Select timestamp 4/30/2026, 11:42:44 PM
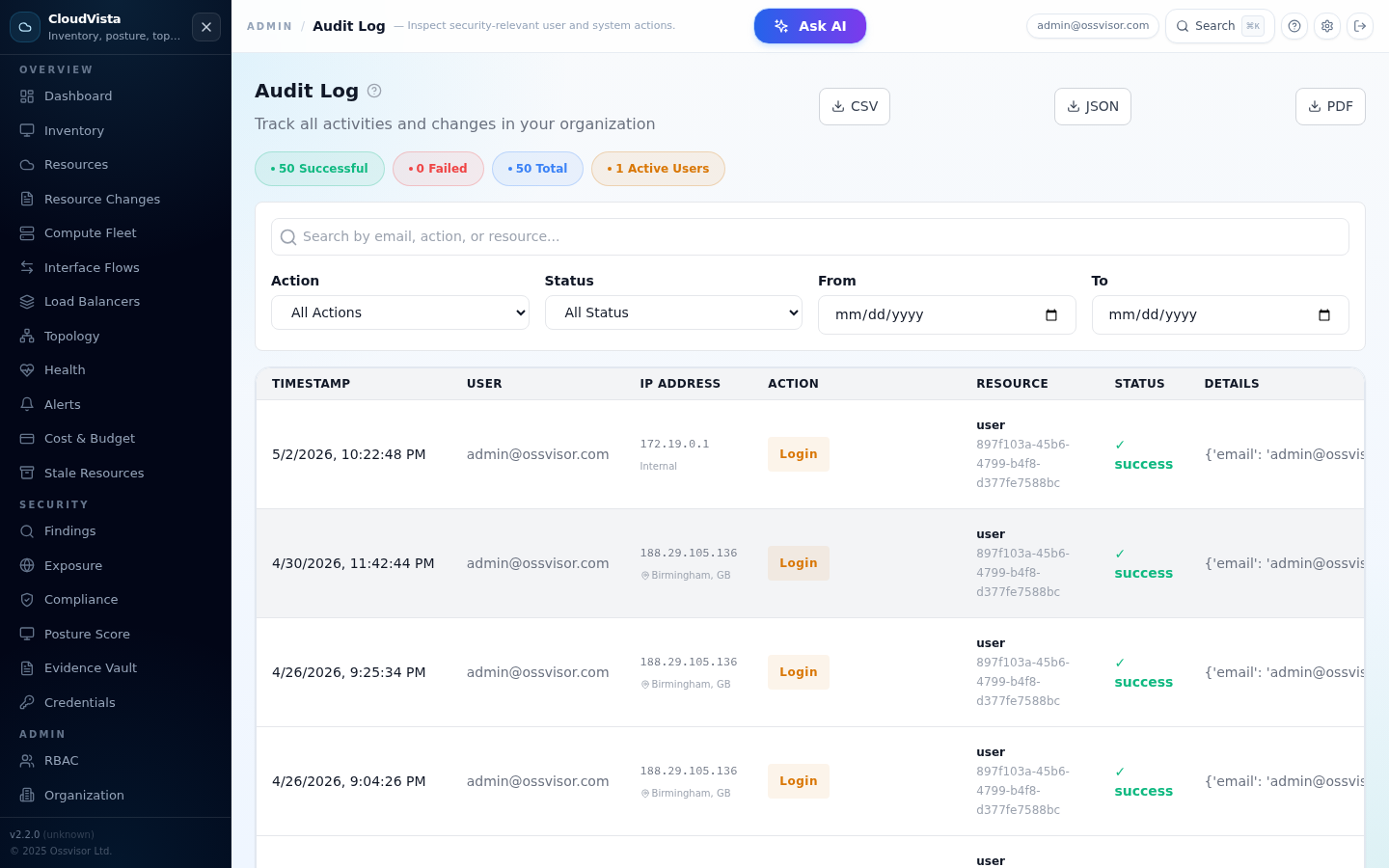This screenshot has width=1389, height=868. tap(353, 563)
